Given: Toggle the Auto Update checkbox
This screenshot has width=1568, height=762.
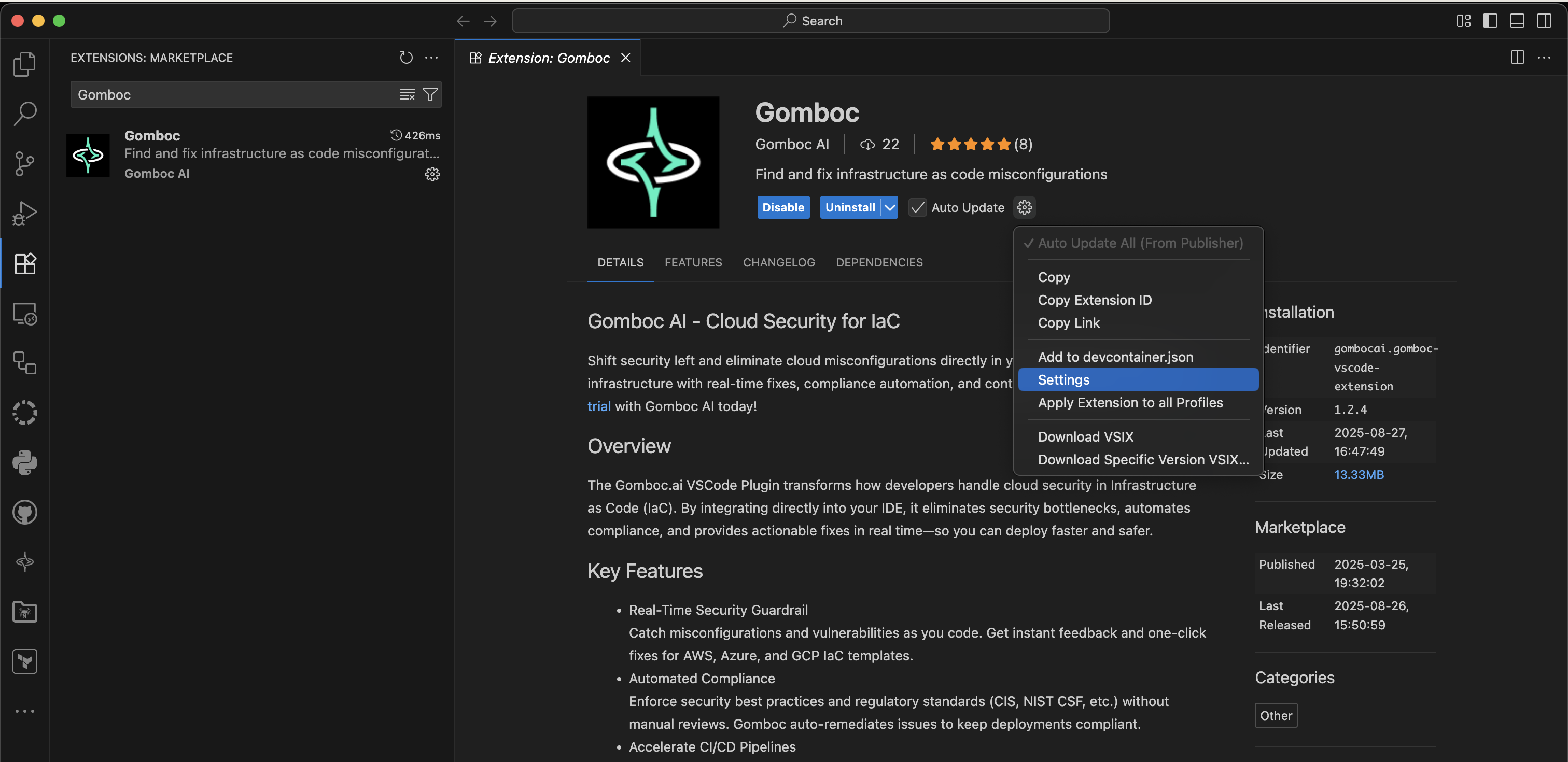Looking at the screenshot, I should point(917,207).
